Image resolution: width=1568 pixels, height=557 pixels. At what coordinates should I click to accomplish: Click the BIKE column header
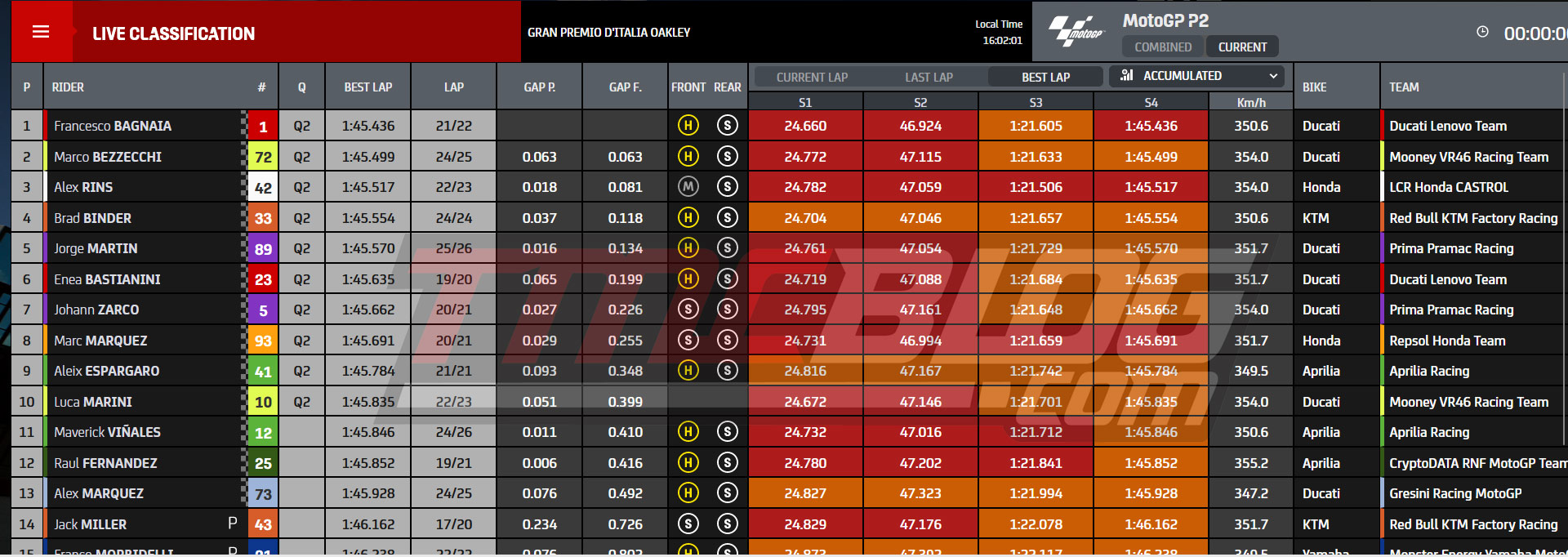coord(1314,87)
